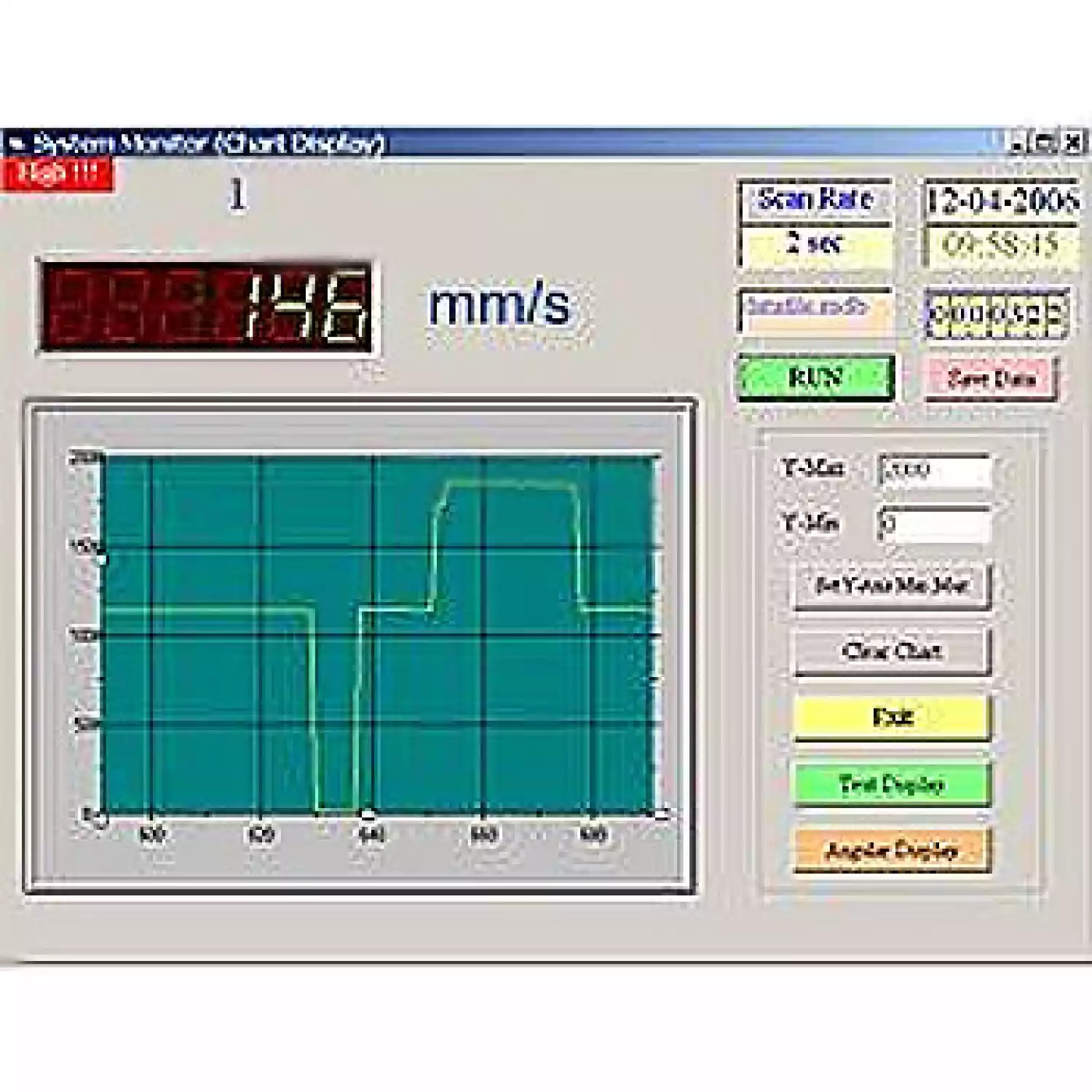Click the red LED readout showing 146
The height and width of the screenshot is (1092, 1092).
point(205,306)
